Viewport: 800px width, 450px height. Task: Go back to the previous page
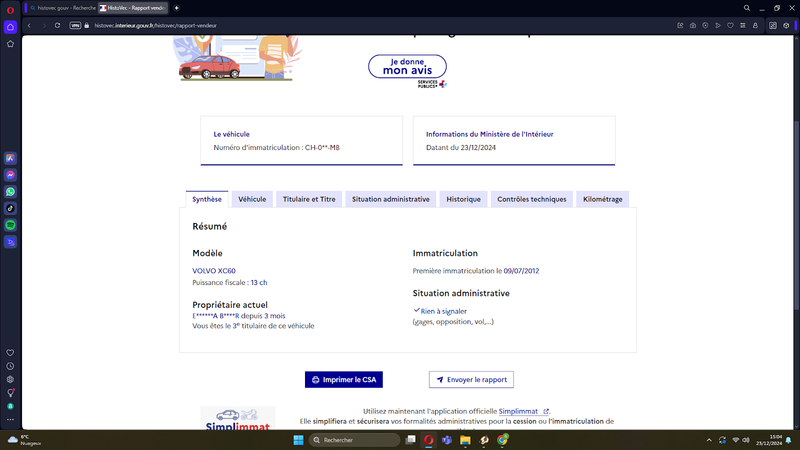(x=29, y=26)
